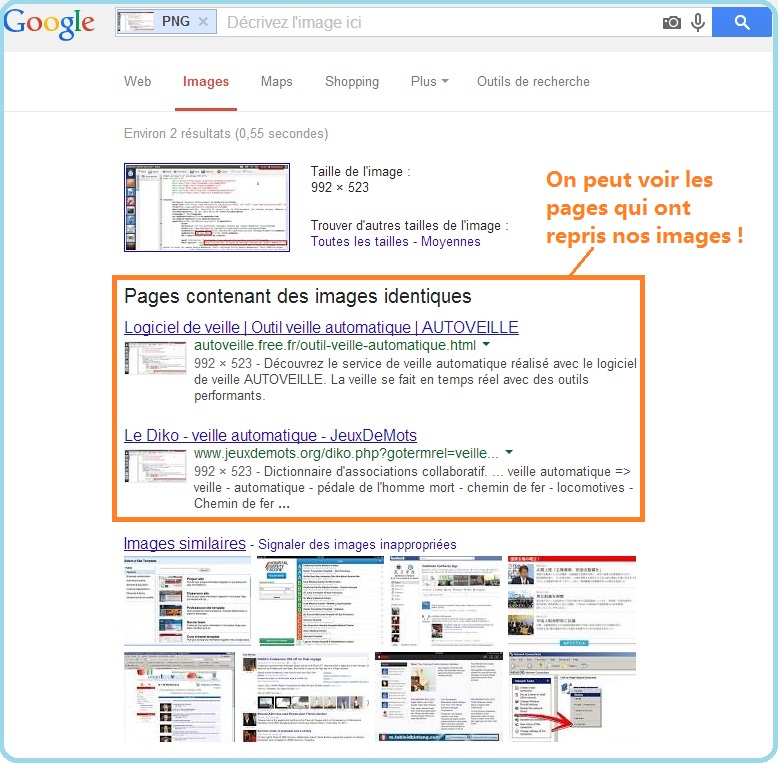Screen dimensions: 778x763
Task: Click the Moyennes size link
Action: pos(450,241)
